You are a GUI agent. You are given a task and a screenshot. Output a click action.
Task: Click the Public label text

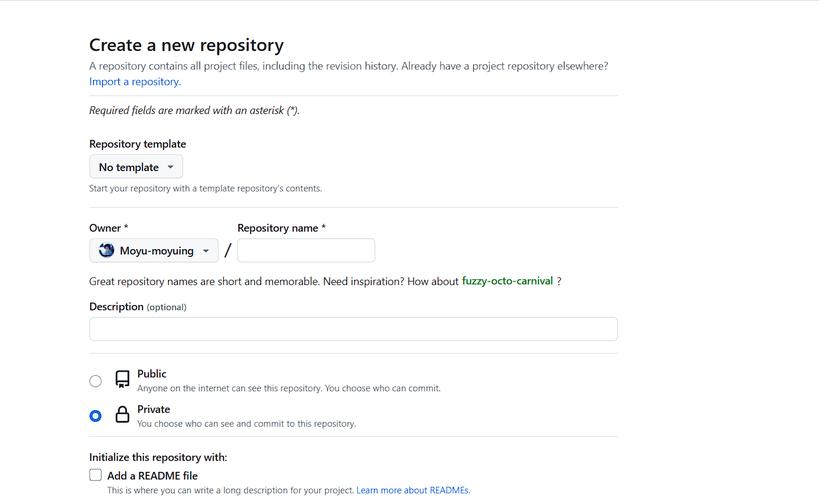click(151, 374)
